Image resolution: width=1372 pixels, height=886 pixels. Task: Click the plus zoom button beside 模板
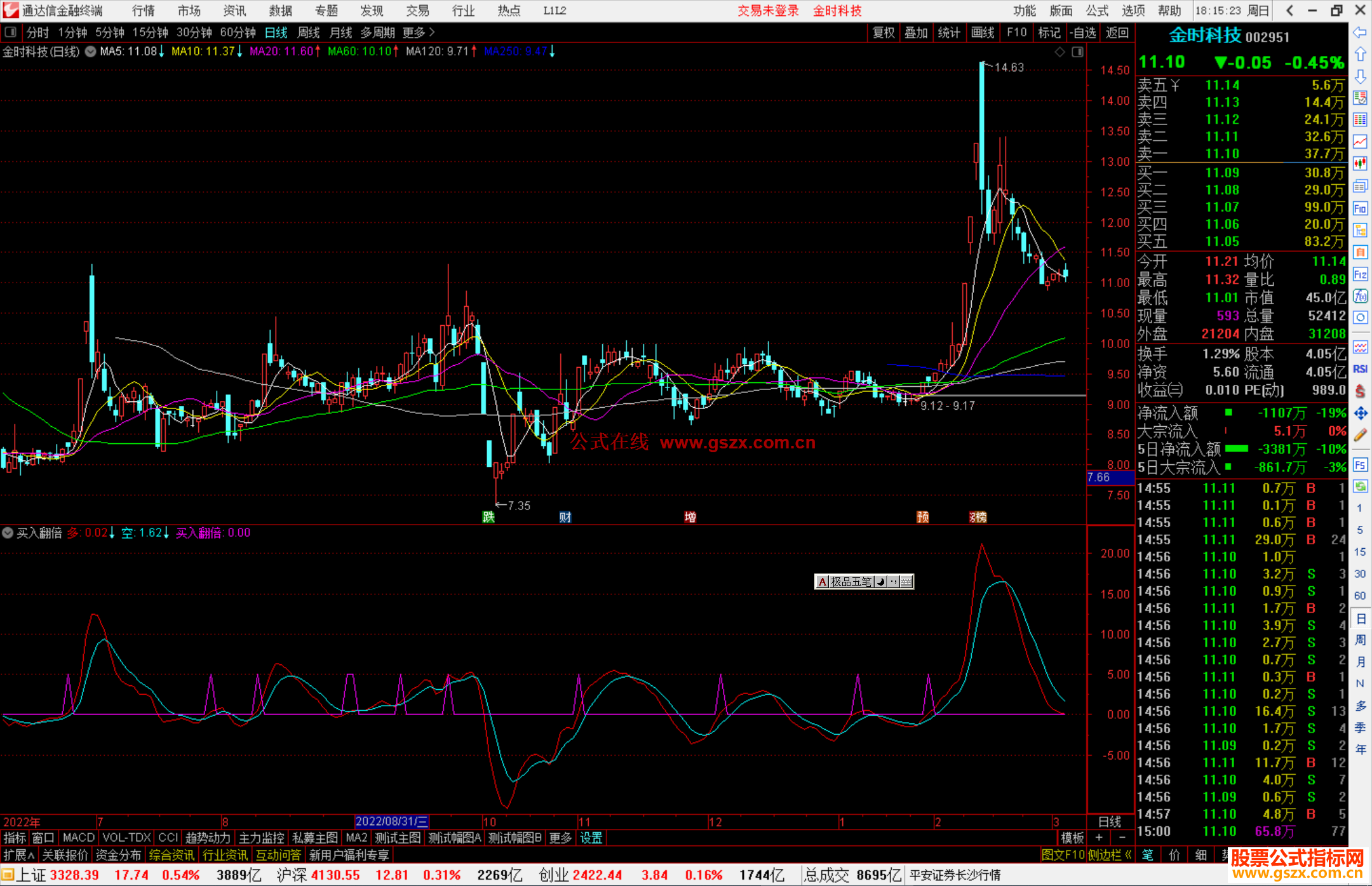coord(1099,838)
